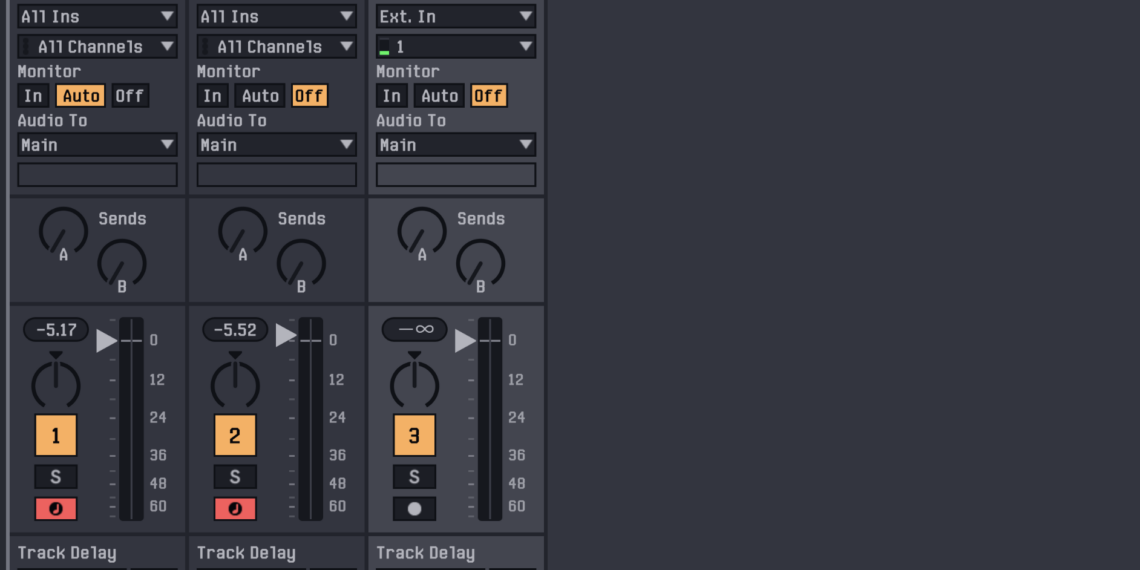Open track 1's All Channels dropdown
Screen dimensions: 1140x570
97,47
